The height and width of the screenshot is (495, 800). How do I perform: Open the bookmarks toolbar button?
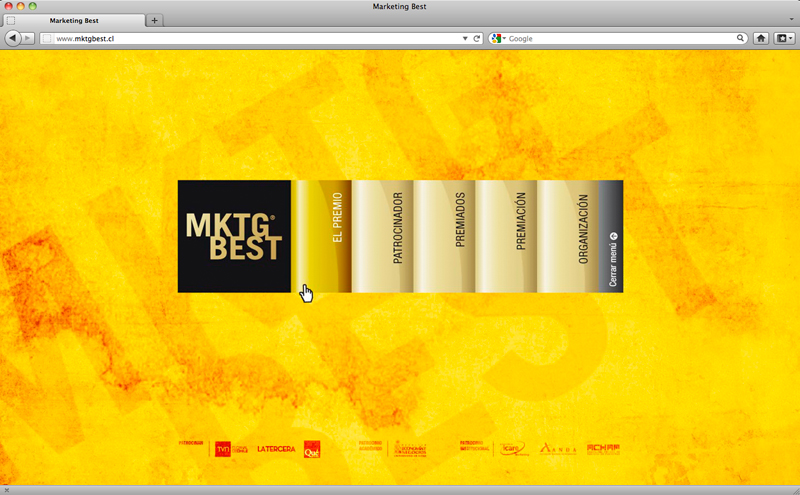(x=782, y=38)
